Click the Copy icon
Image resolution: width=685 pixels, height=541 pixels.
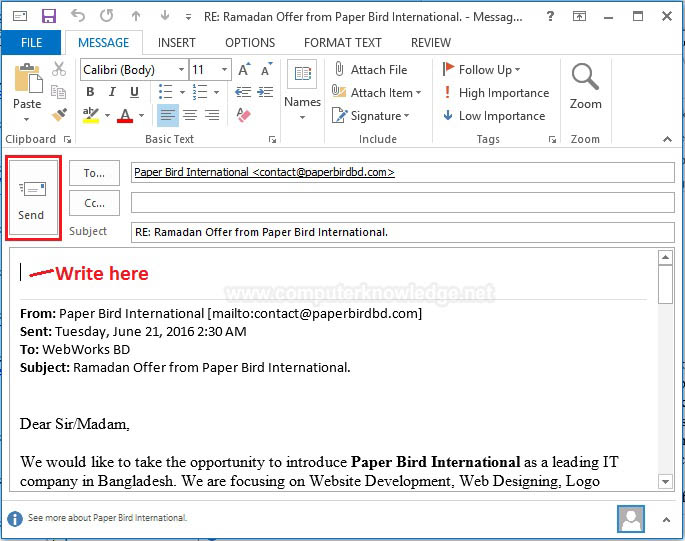coord(59,92)
